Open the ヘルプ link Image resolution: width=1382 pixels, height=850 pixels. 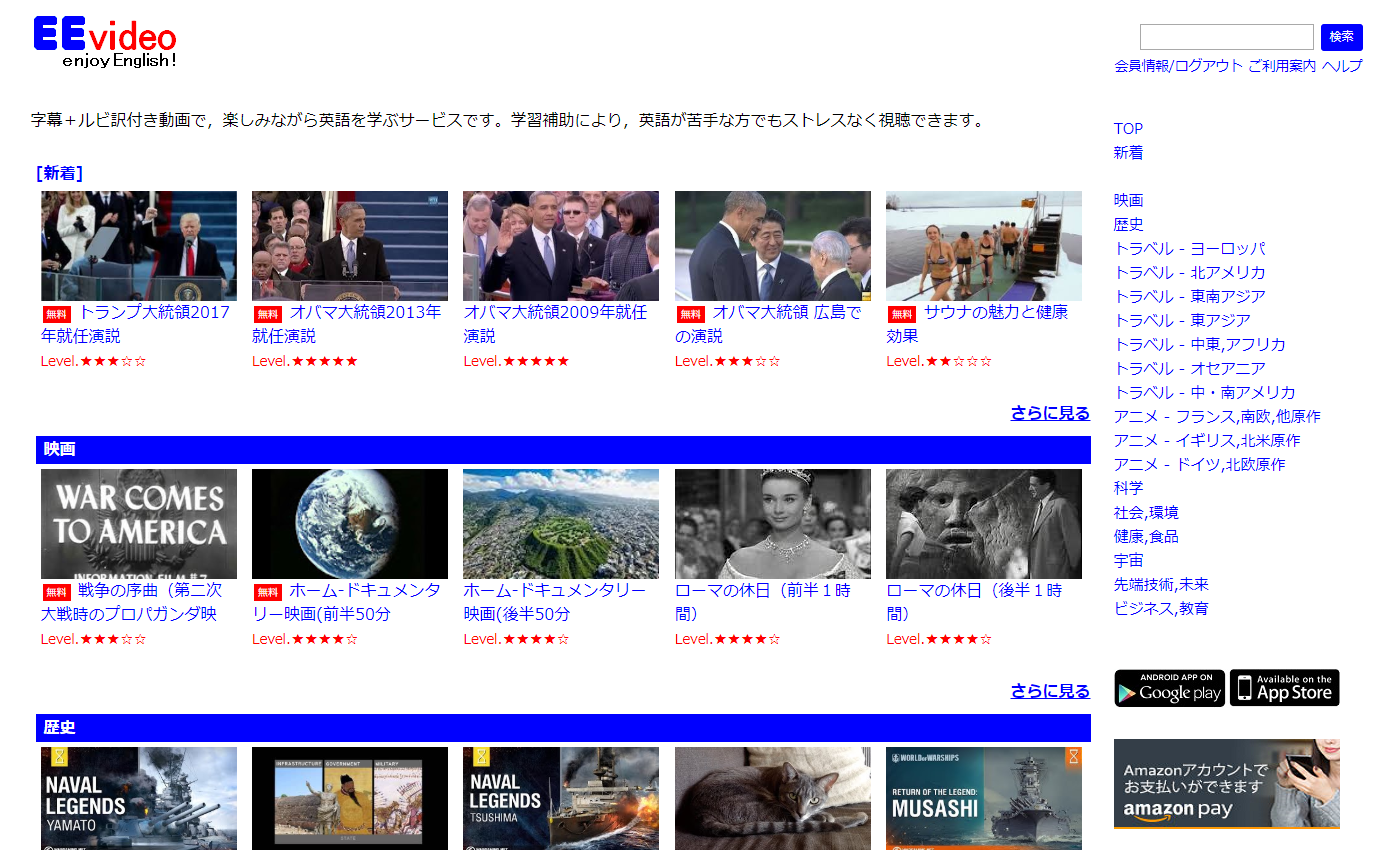[x=1342, y=66]
